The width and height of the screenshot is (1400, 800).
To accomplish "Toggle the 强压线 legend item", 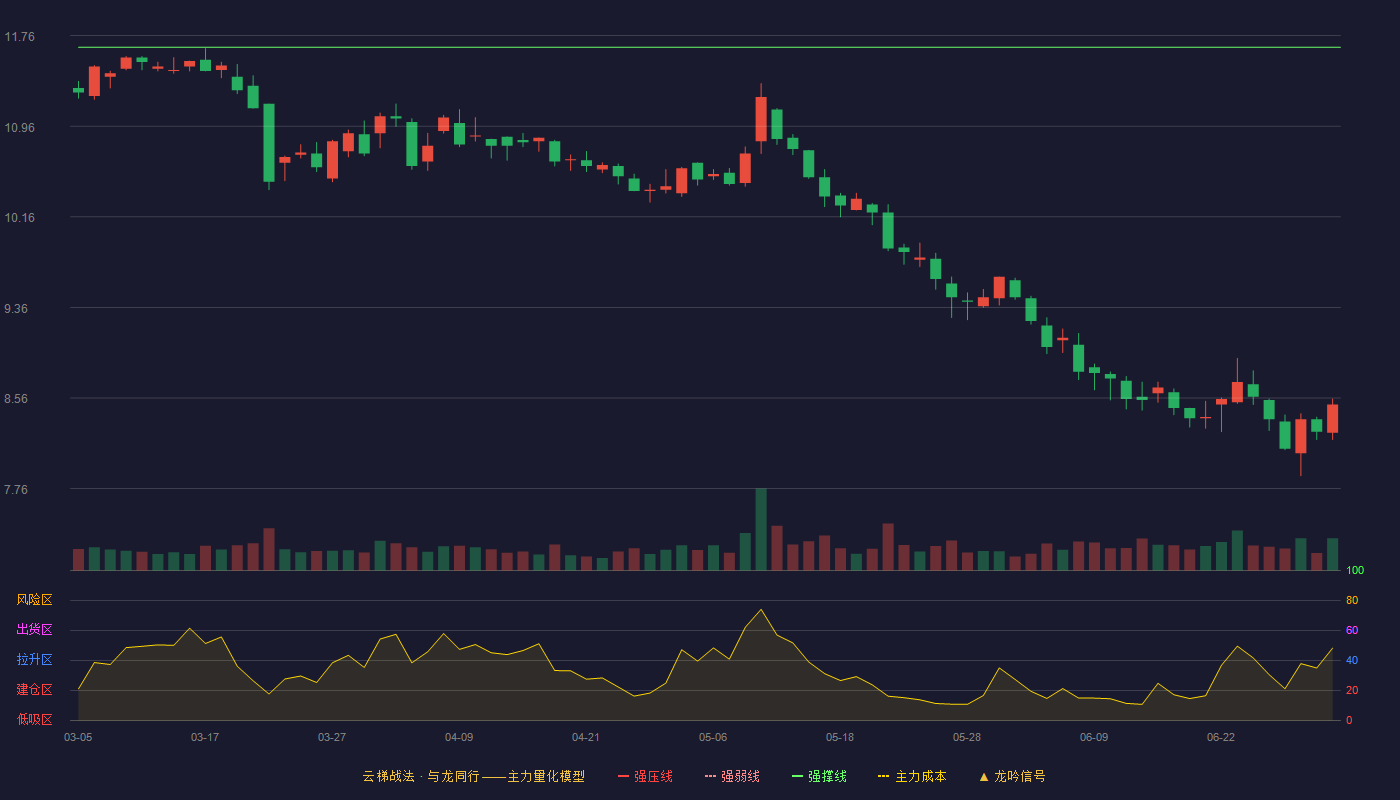I will click(645, 776).
